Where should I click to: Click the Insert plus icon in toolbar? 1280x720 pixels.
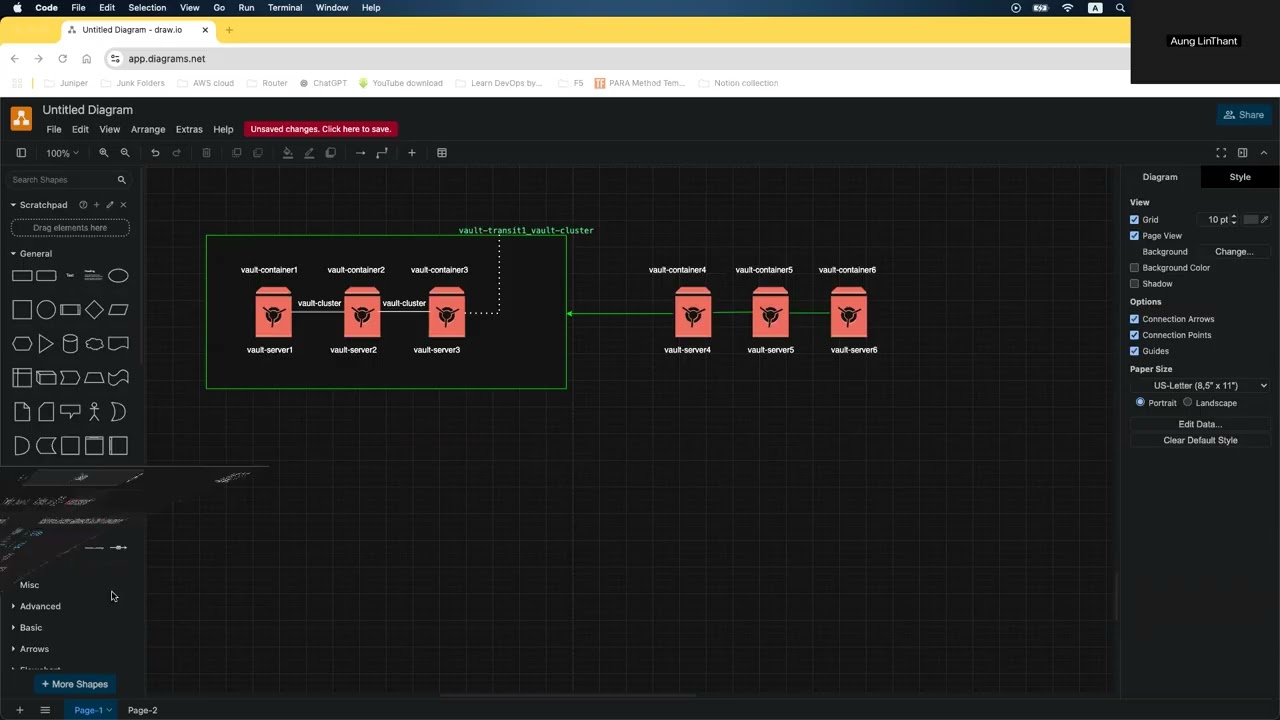(411, 153)
